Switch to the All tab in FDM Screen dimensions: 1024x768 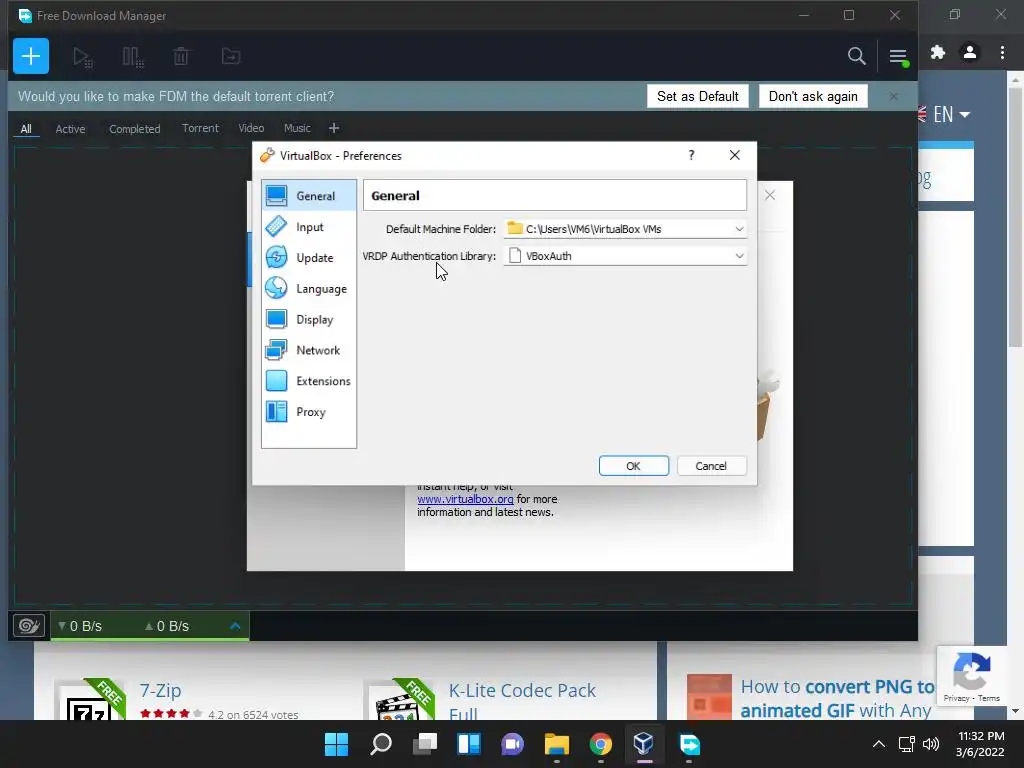26,129
